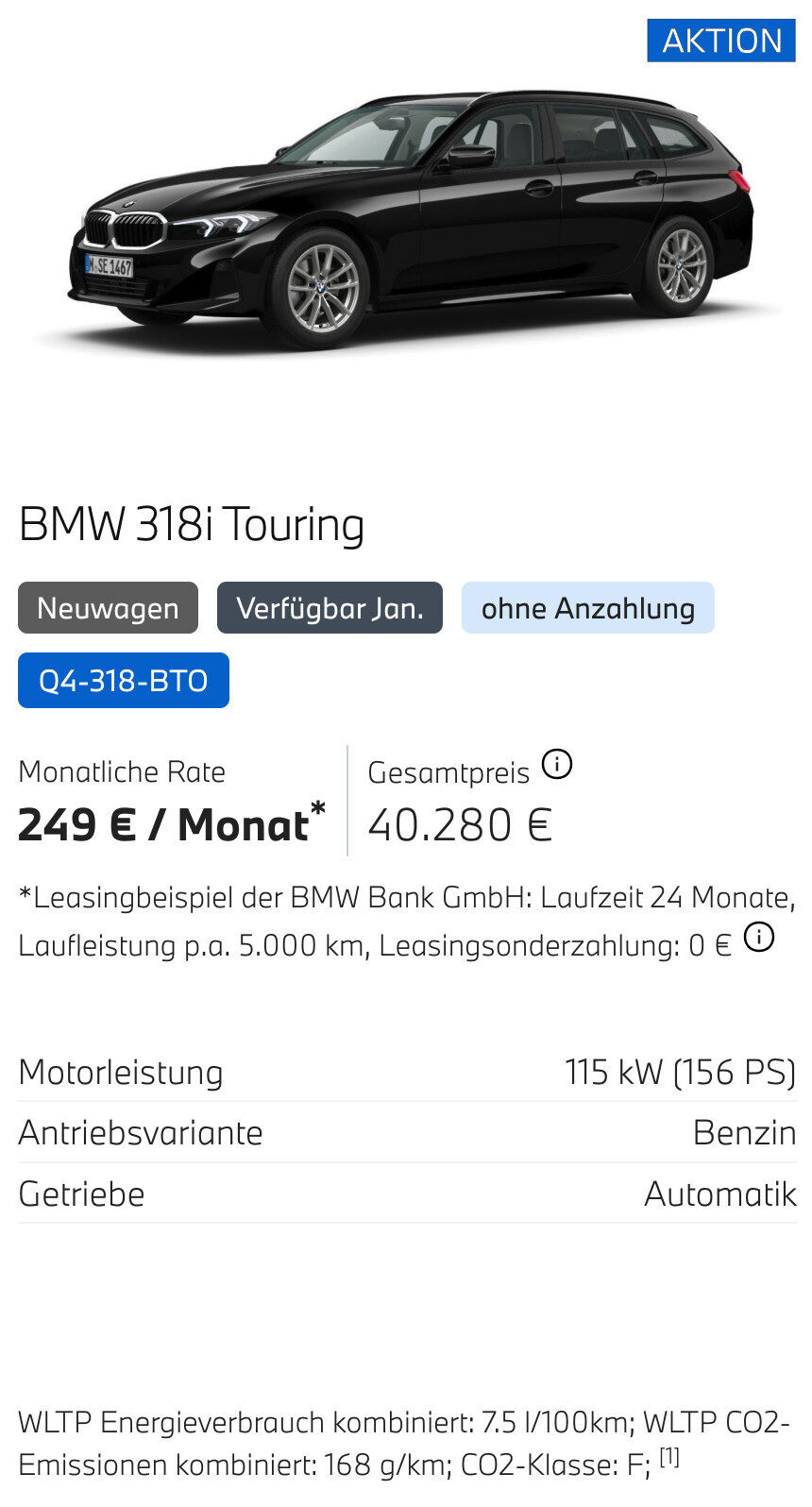Open info icon after Leasingsonderzahlung text
This screenshot has width=812, height=1507.
(x=759, y=938)
